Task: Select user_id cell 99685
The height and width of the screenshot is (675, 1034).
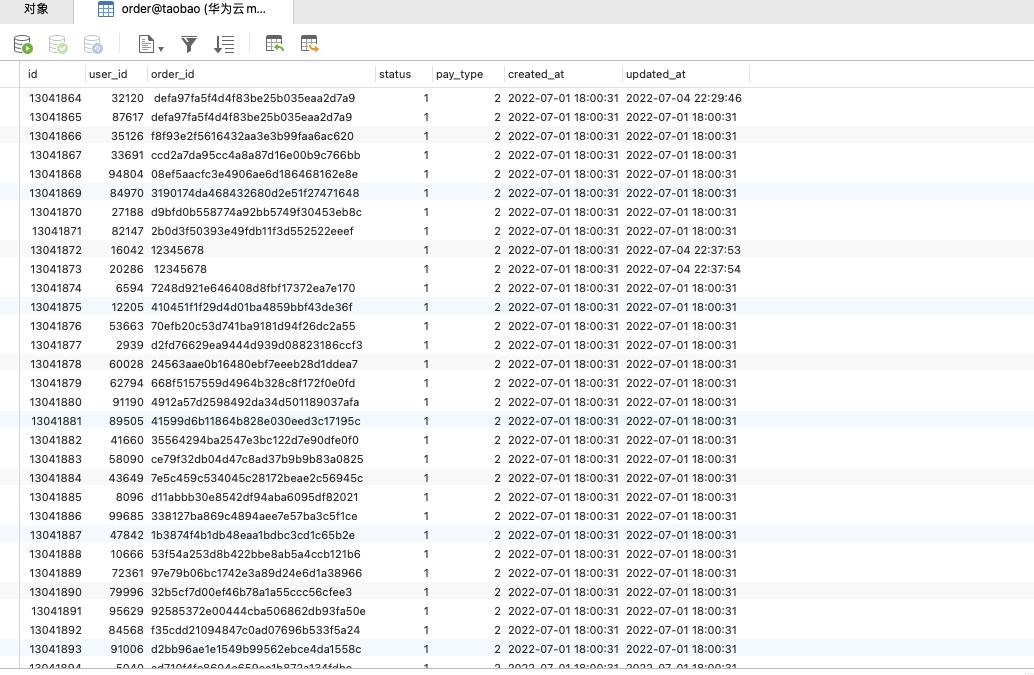Action: click(x=126, y=516)
